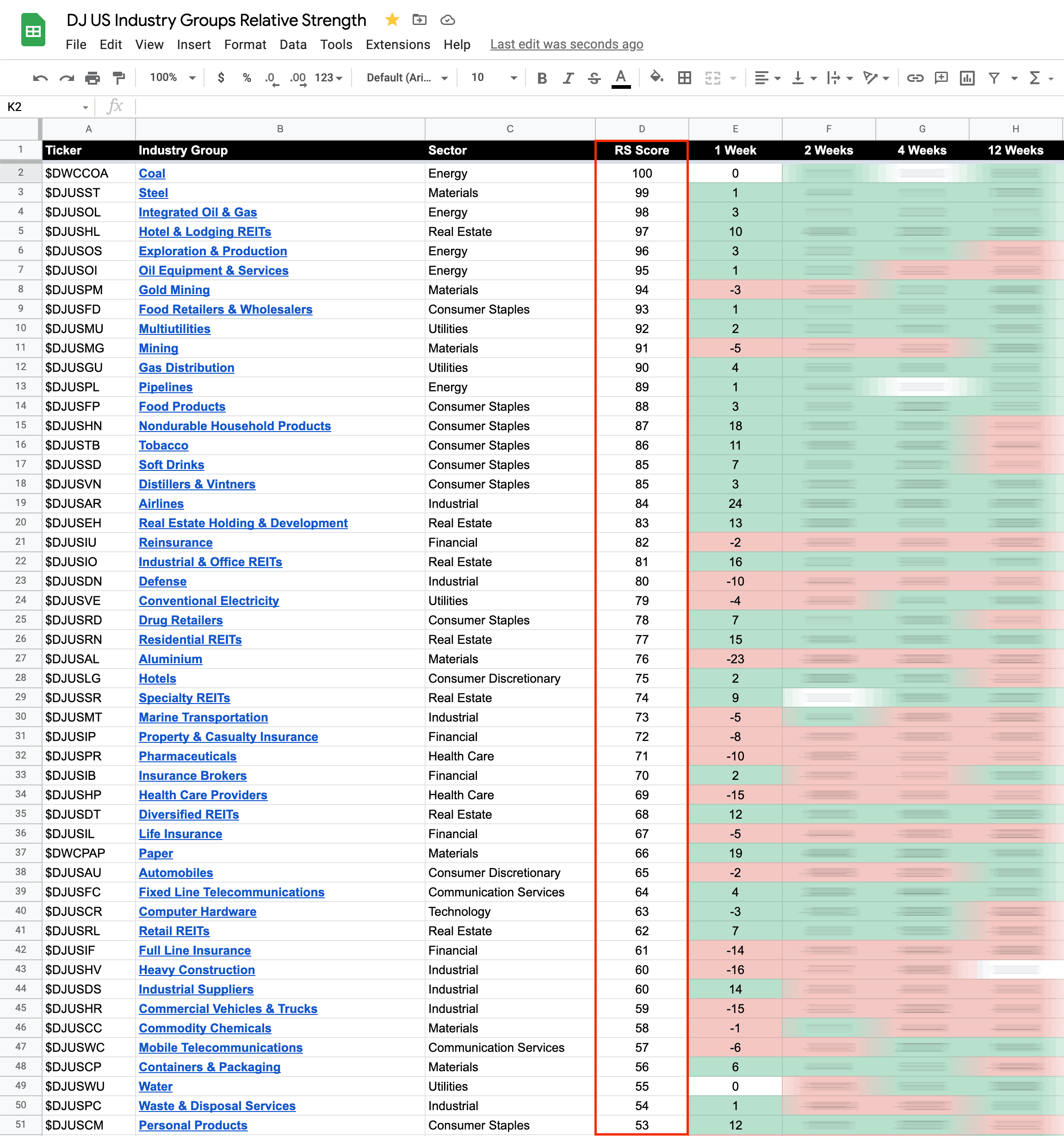
Task: Open the number format 123 dropdown
Action: tap(328, 78)
